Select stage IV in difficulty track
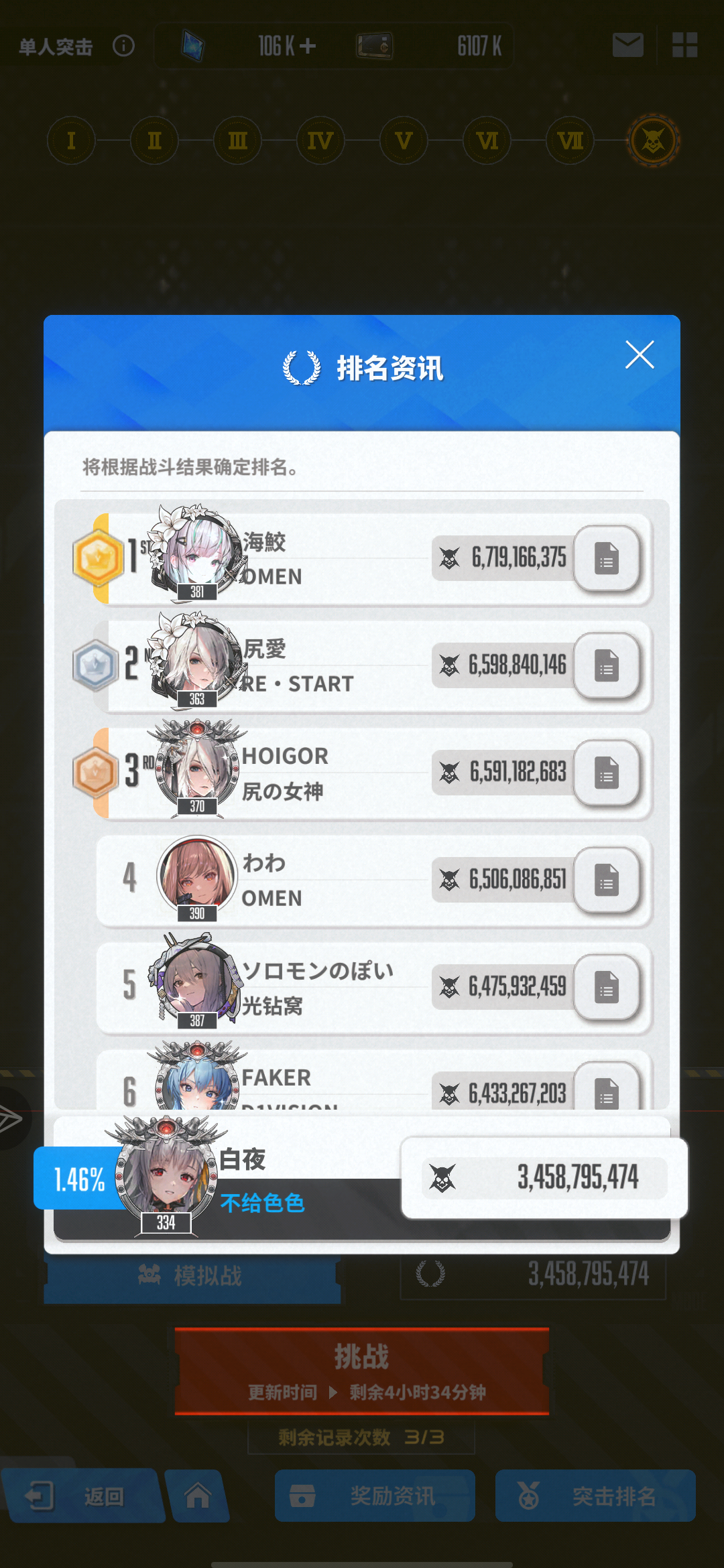This screenshot has height=1568, width=724. pyautogui.click(x=320, y=141)
